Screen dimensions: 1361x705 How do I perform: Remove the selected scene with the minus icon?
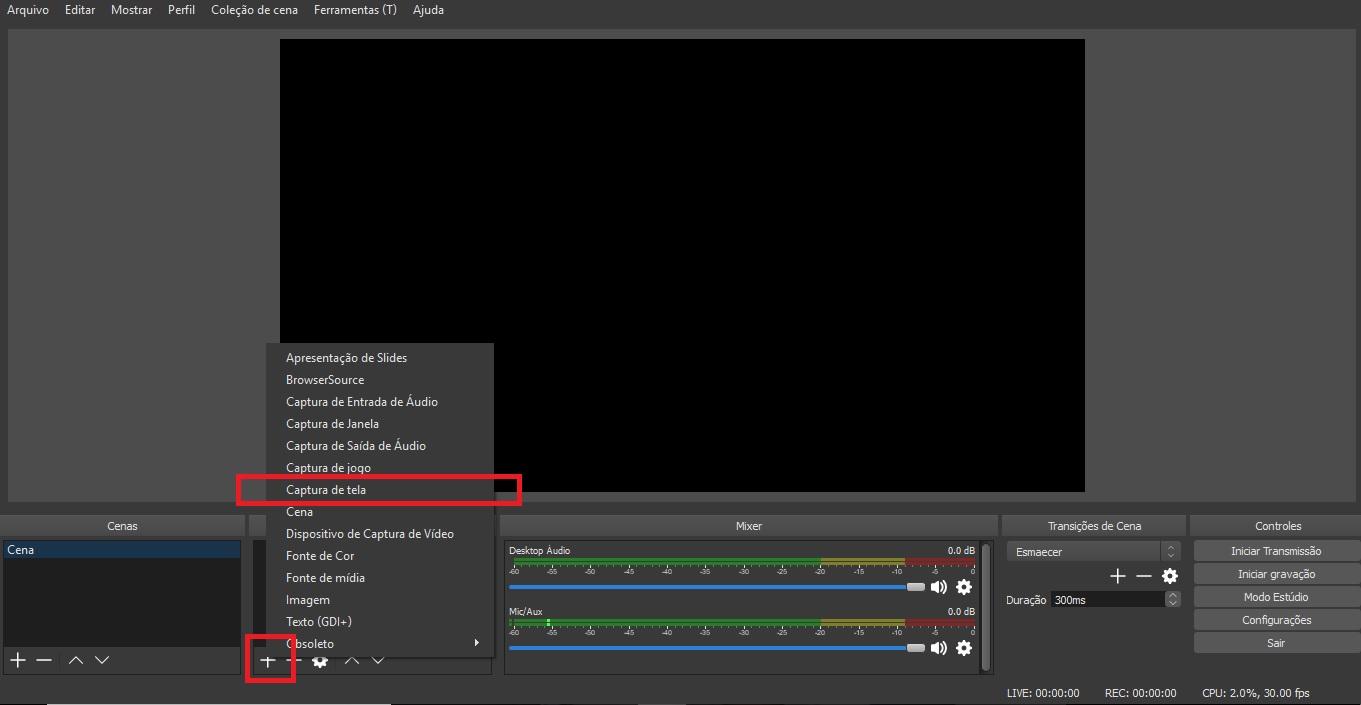[x=44, y=660]
